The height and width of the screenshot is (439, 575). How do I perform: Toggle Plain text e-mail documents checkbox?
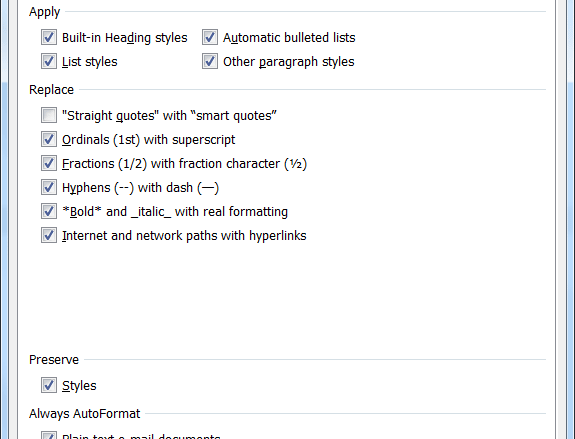pyautogui.click(x=49, y=435)
